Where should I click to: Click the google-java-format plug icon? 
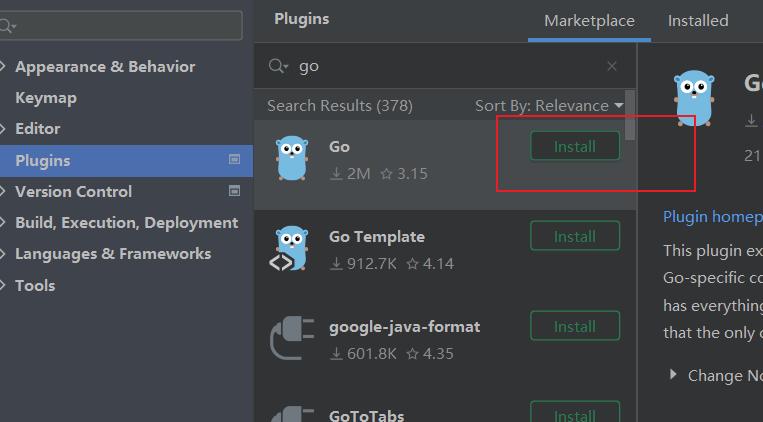coord(290,339)
